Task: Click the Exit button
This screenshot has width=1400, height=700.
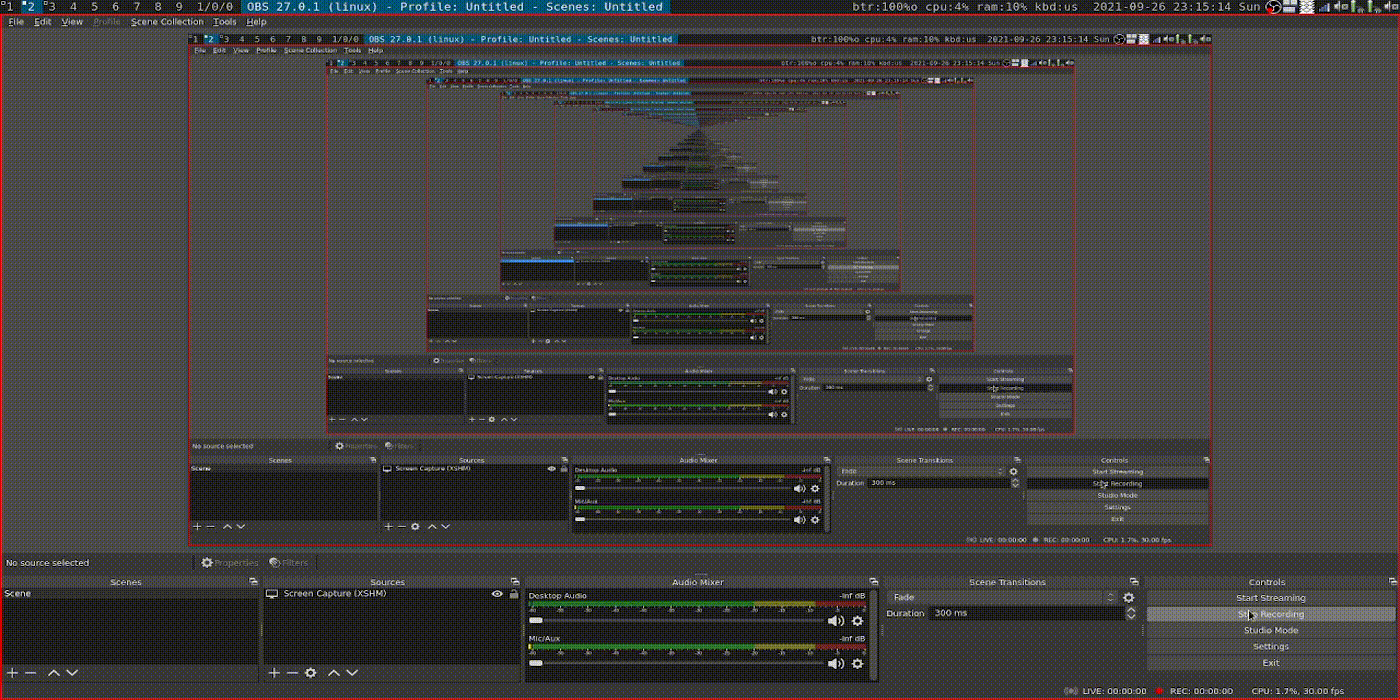Action: (x=1270, y=662)
